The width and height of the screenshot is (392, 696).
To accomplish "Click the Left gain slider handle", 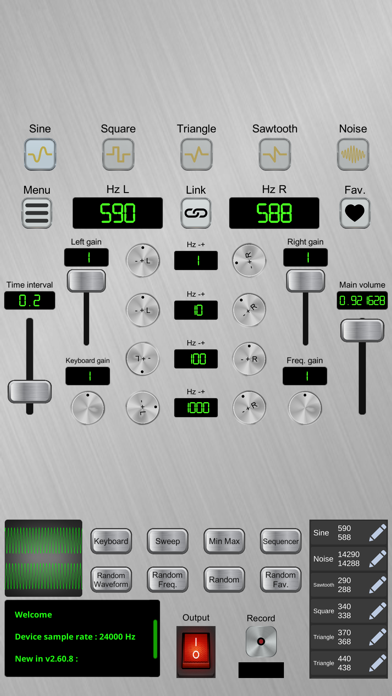I will tap(86, 281).
